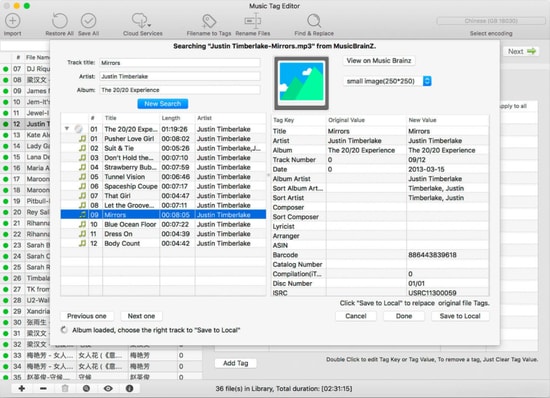The width and height of the screenshot is (550, 398).
Task: Collapse the The 20/20 Experience album row
Action: pyautogui.click(x=67, y=129)
